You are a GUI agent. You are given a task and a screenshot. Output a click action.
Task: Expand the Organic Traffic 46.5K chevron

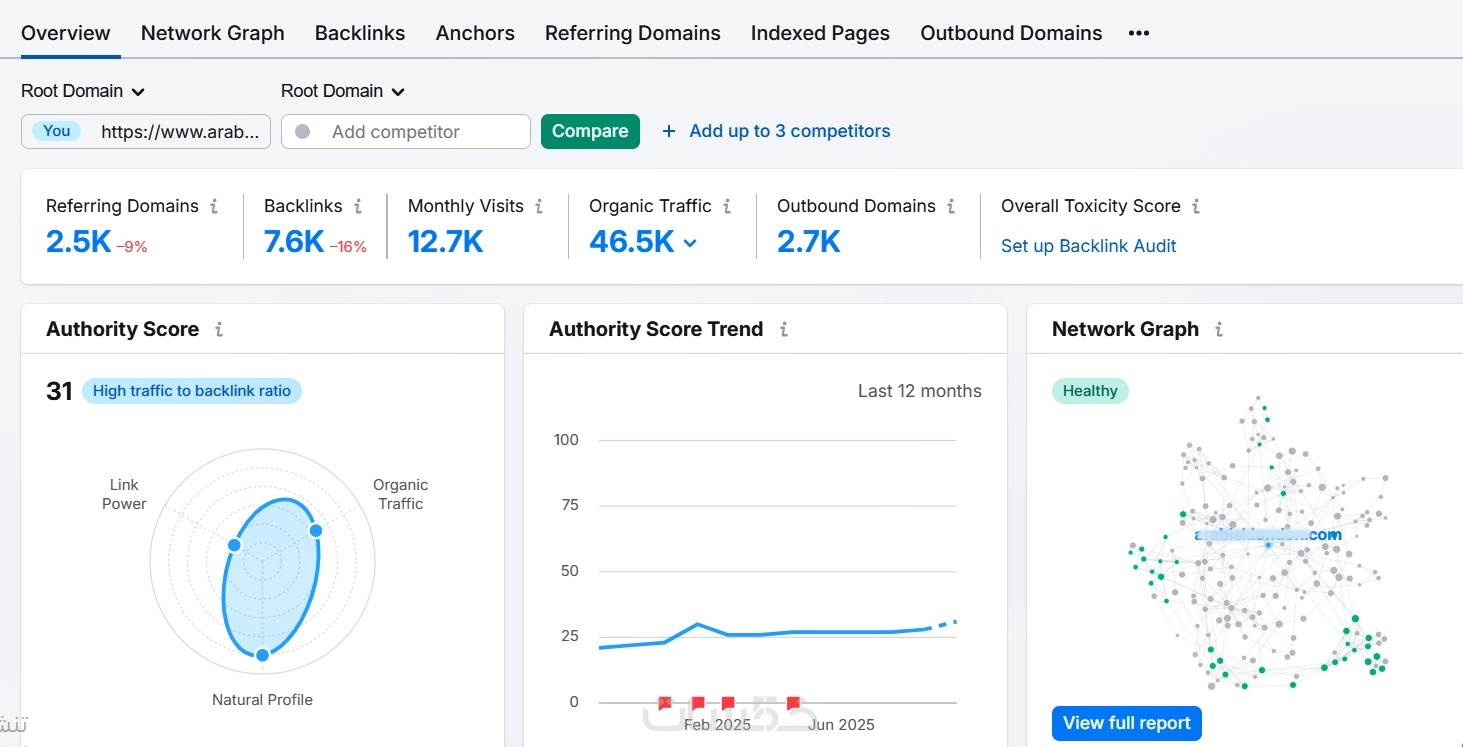click(690, 242)
